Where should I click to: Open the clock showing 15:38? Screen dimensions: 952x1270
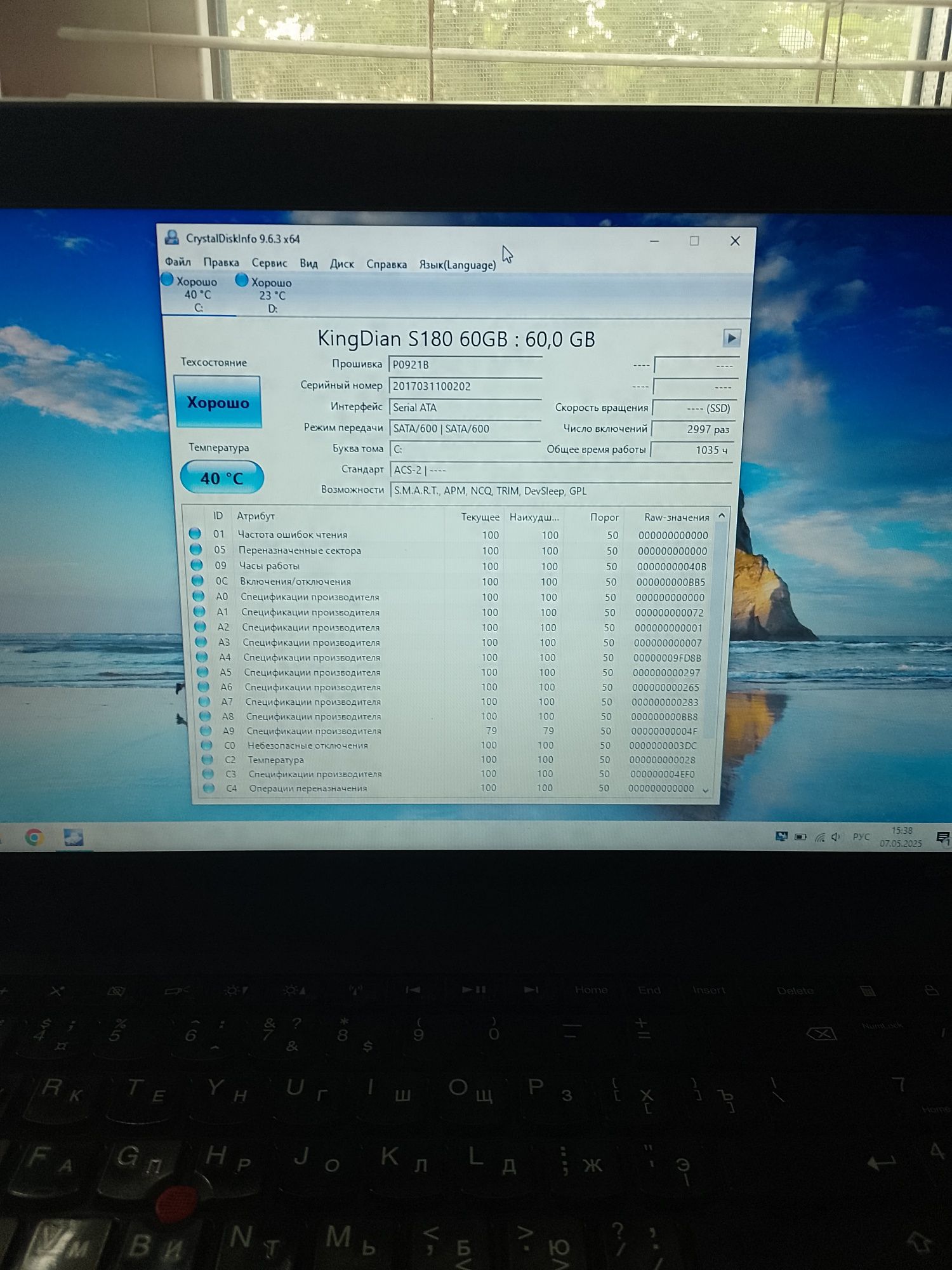901,837
